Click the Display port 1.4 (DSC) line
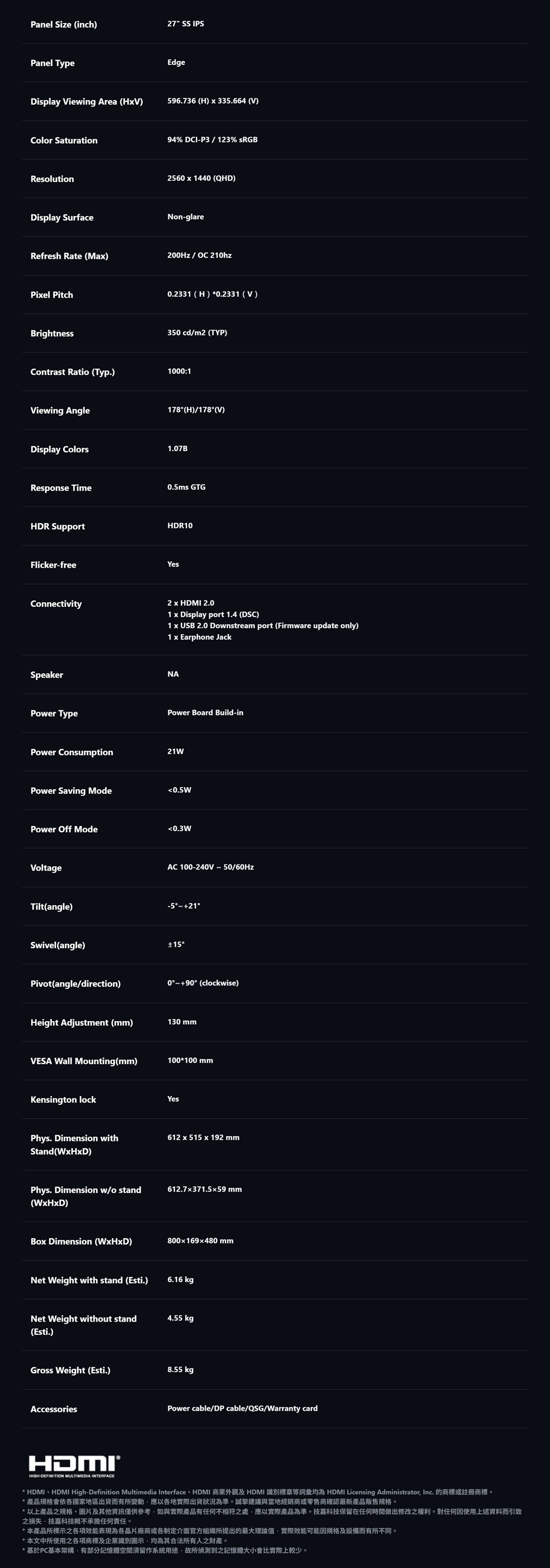Image resolution: width=550 pixels, height=1568 pixels. (x=213, y=615)
